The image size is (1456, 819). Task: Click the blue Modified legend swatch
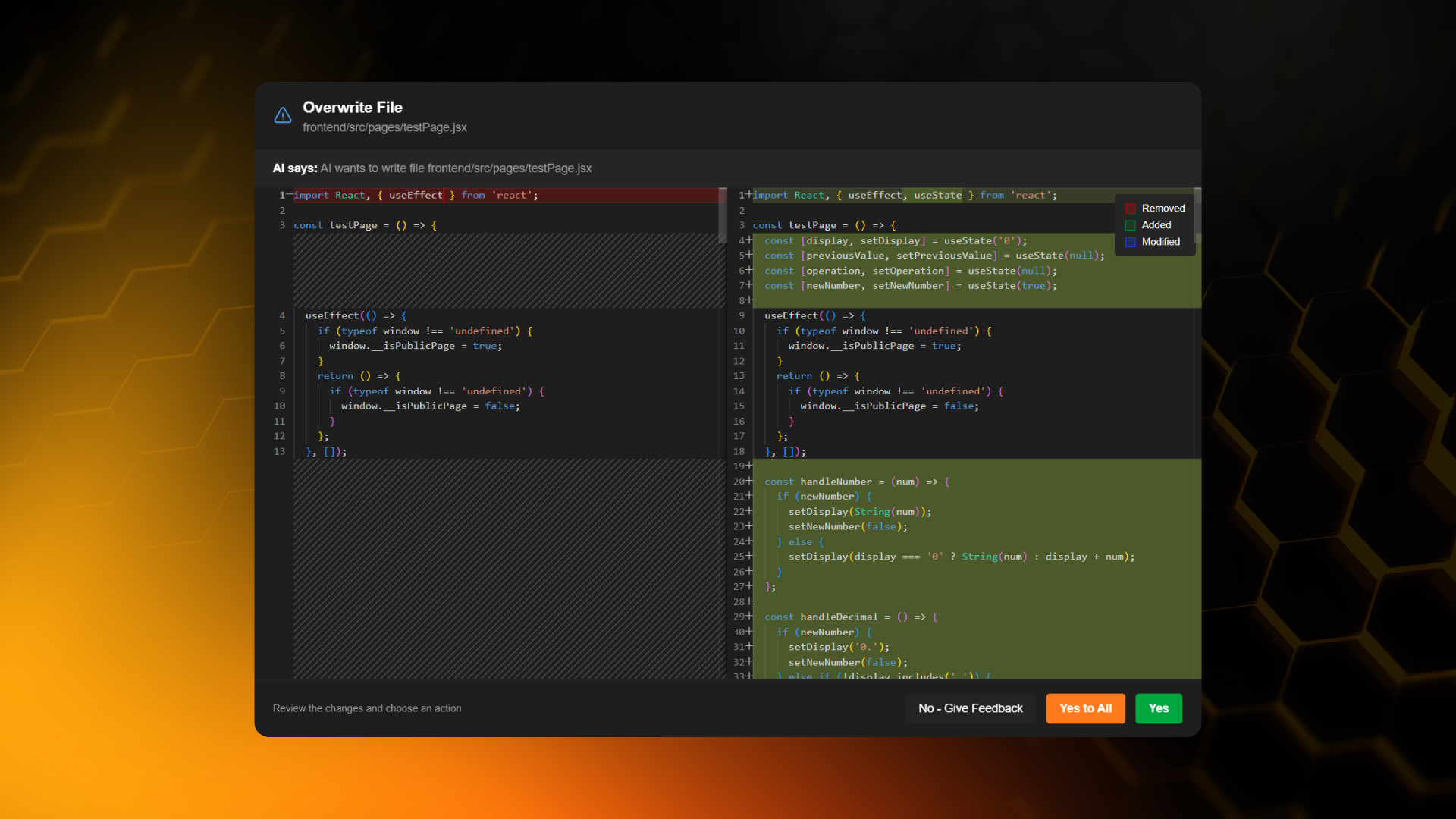tap(1130, 242)
